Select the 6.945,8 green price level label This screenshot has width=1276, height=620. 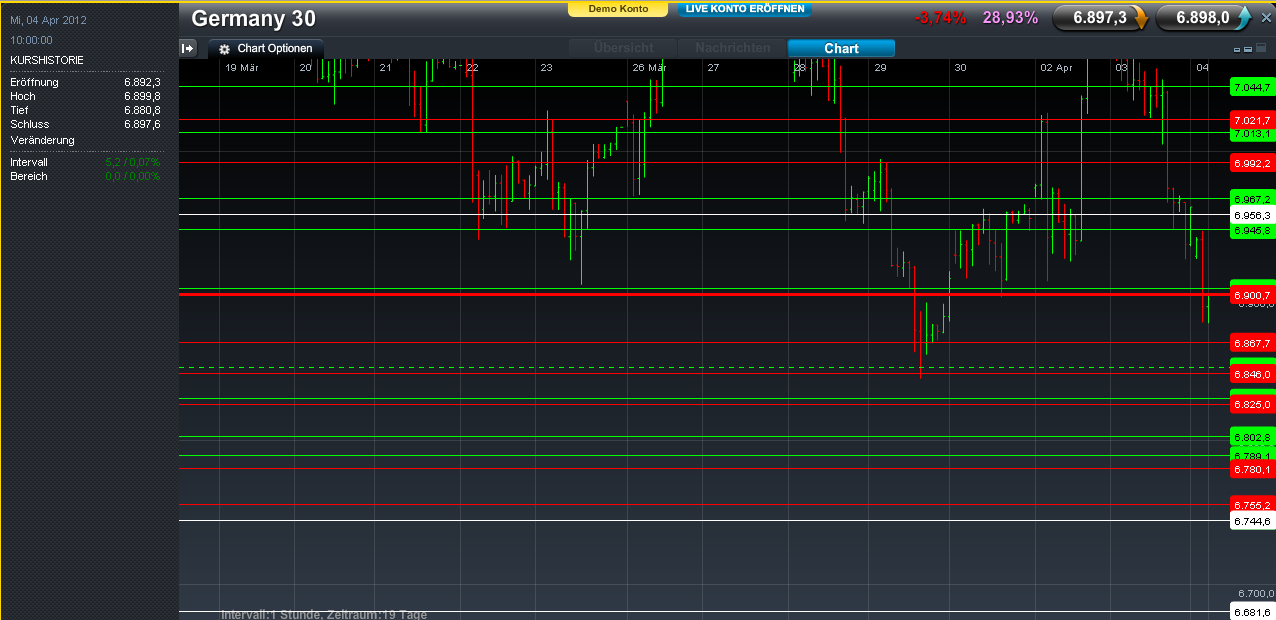[1252, 230]
